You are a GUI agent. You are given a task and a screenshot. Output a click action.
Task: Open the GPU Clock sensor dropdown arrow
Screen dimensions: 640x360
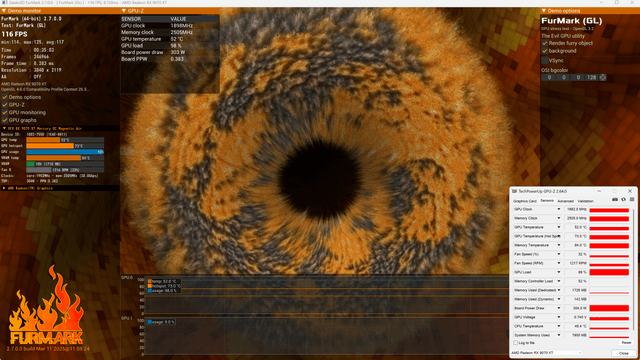point(559,209)
